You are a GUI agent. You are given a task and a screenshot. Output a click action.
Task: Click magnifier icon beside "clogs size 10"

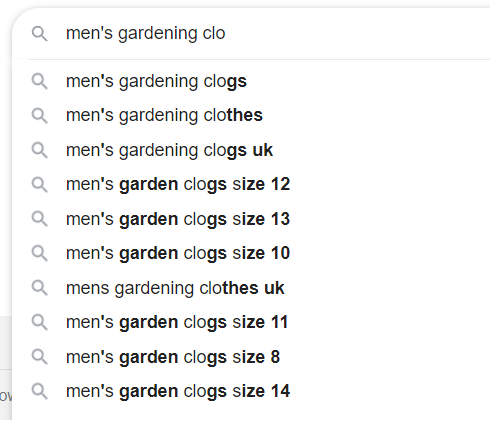(x=40, y=254)
